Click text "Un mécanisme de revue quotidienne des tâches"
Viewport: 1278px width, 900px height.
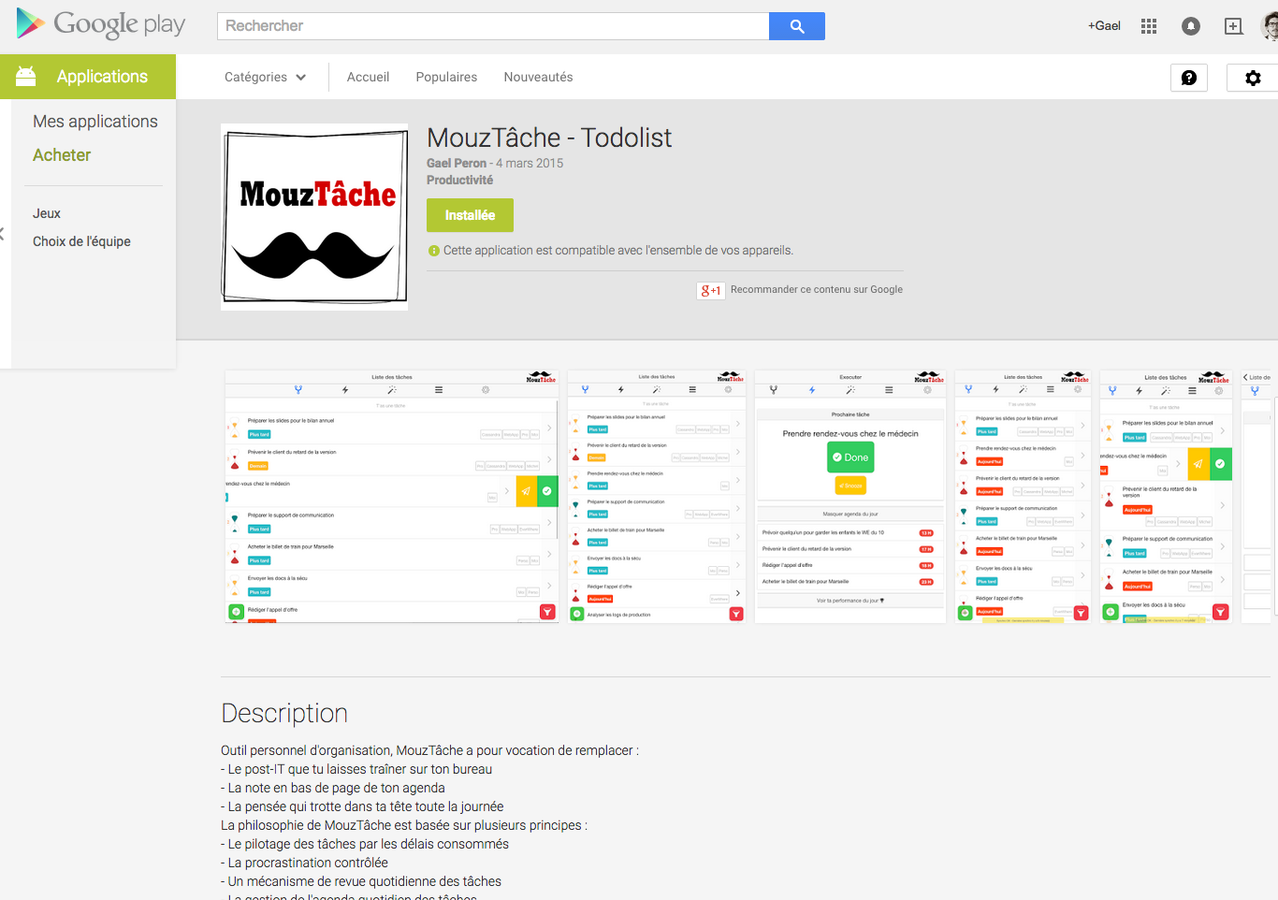click(365, 881)
